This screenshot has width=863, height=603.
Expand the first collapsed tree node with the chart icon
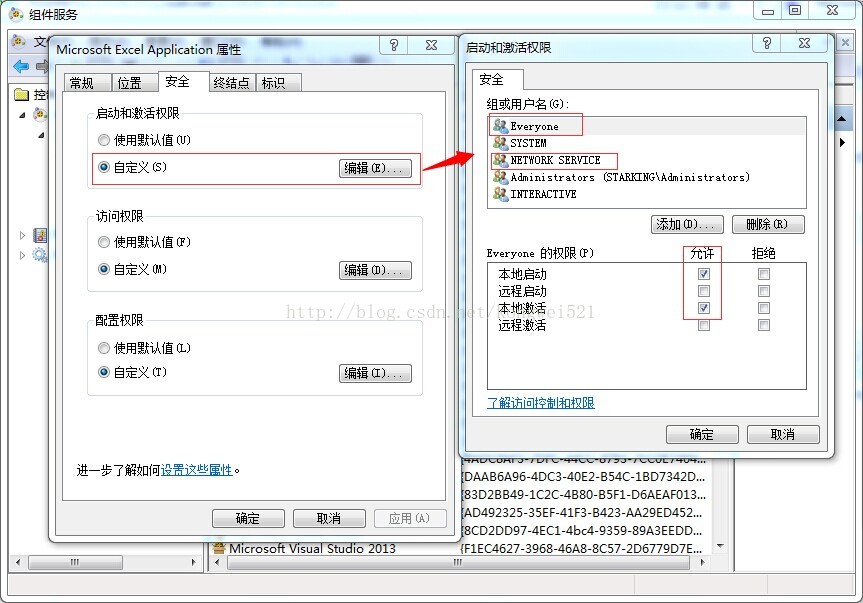[x=22, y=235]
